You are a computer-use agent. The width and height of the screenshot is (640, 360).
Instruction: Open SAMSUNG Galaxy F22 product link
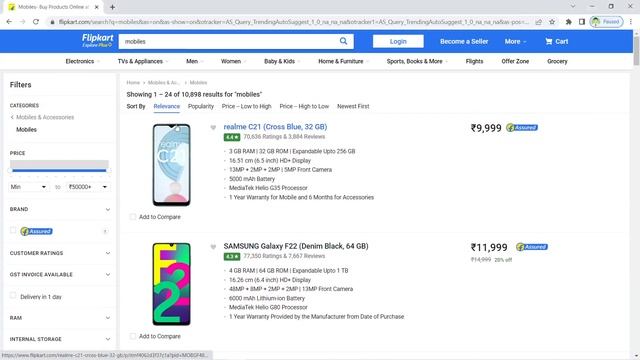pos(296,246)
